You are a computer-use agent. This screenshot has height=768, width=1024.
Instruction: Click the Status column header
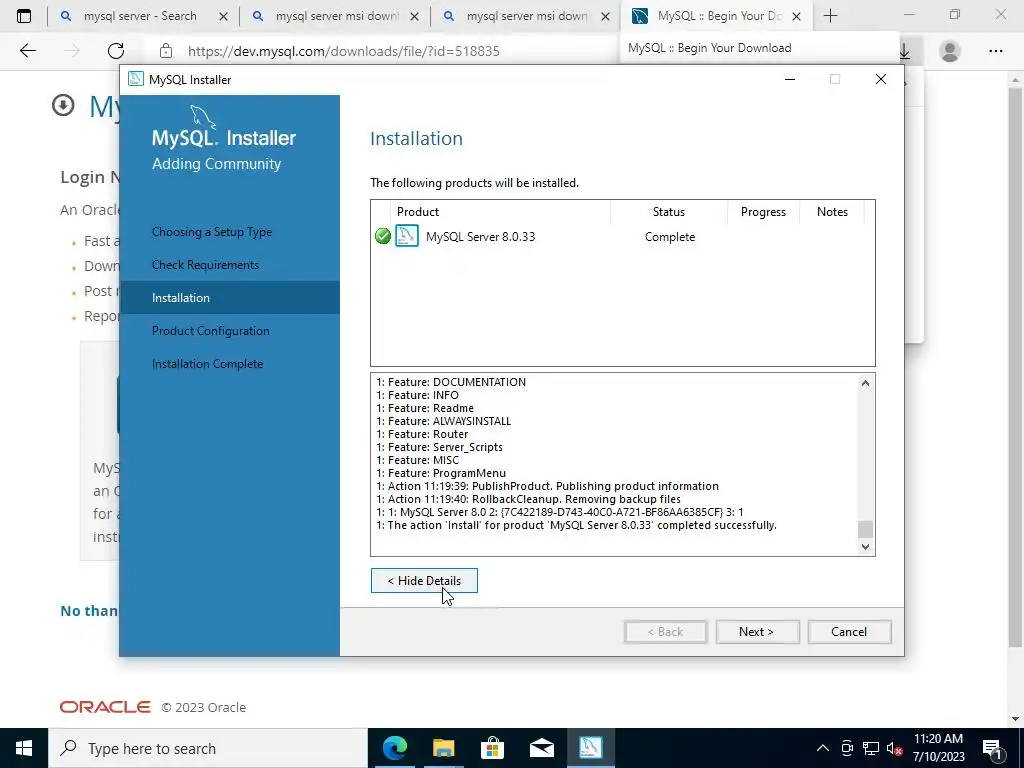pyautogui.click(x=669, y=212)
